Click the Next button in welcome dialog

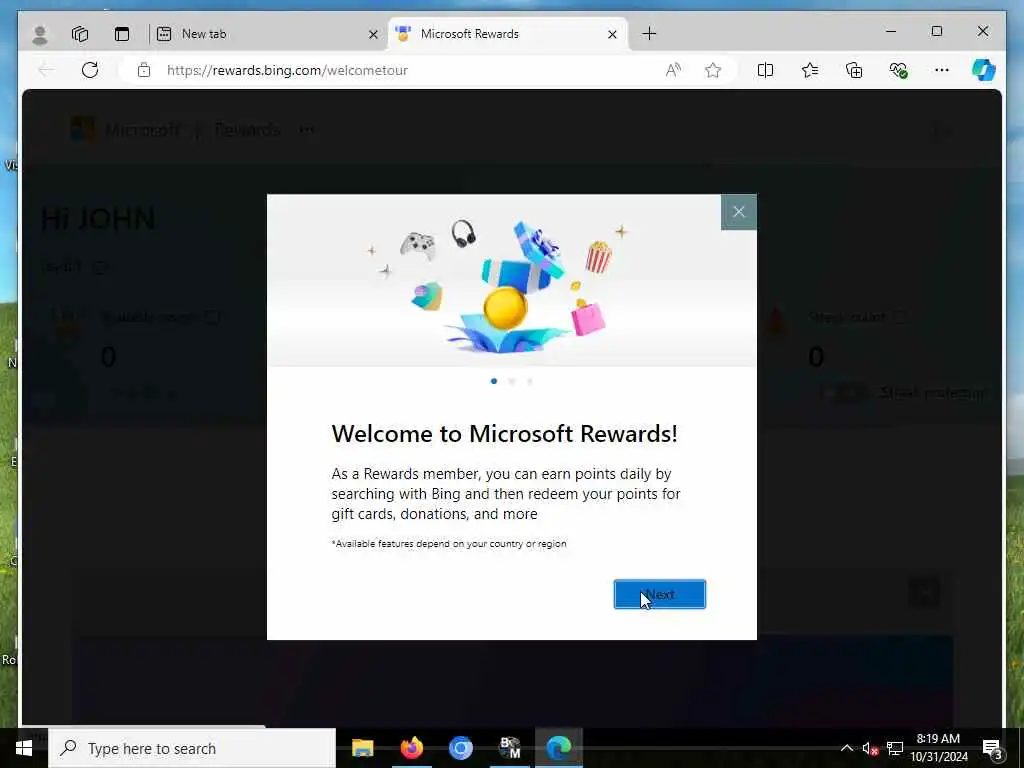(x=660, y=594)
